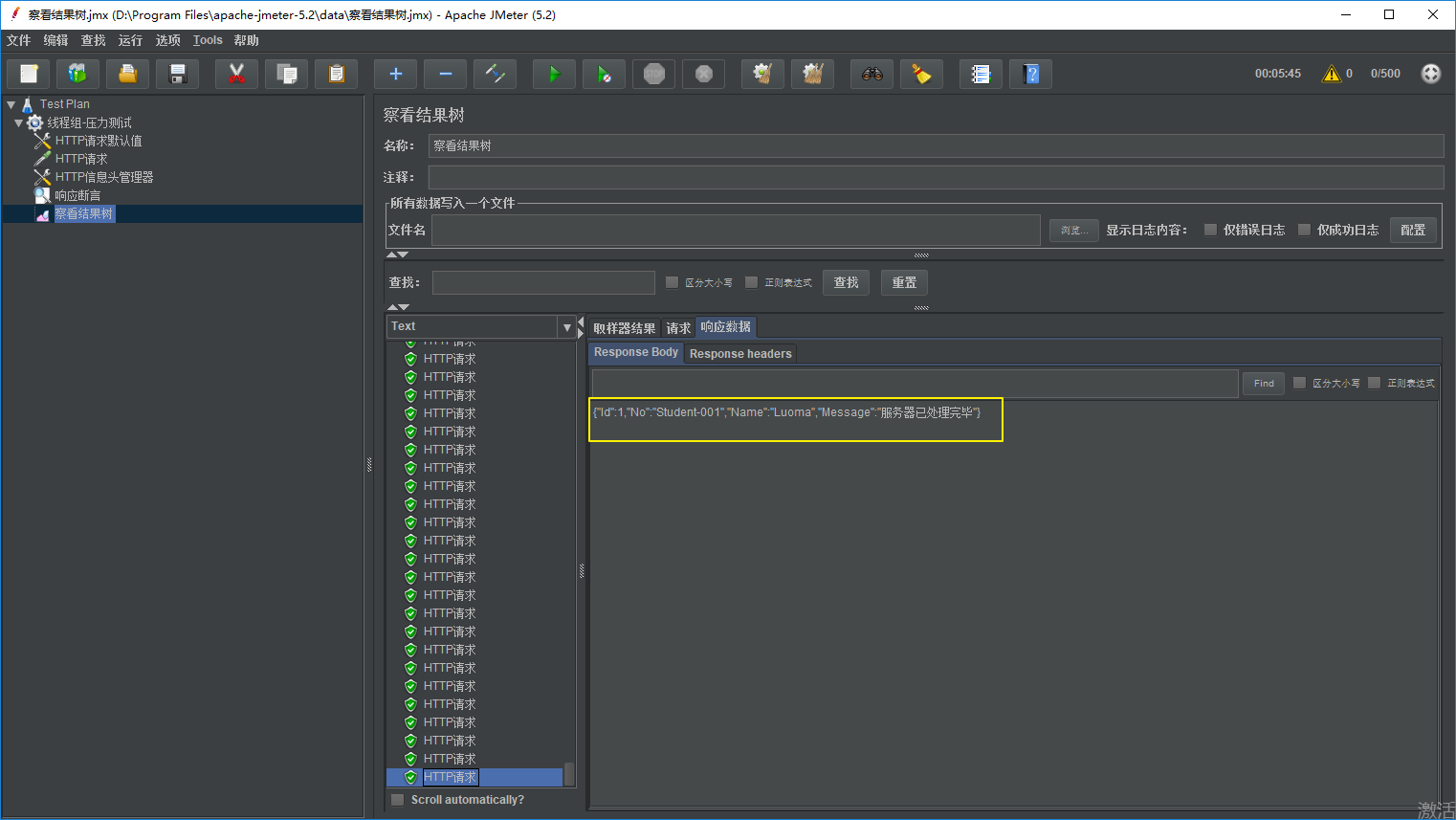Switch to 请求 tab
This screenshot has height=820, width=1456.
pos(678,328)
